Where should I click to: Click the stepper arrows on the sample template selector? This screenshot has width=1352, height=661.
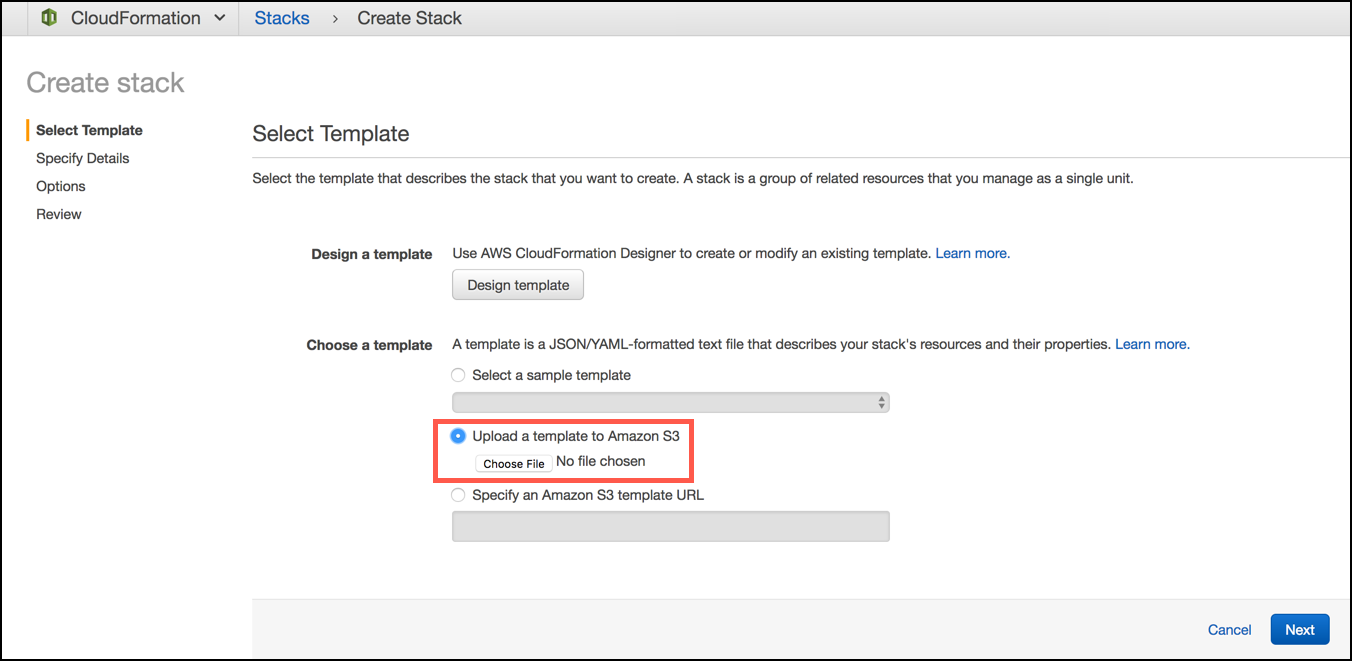[881, 401]
